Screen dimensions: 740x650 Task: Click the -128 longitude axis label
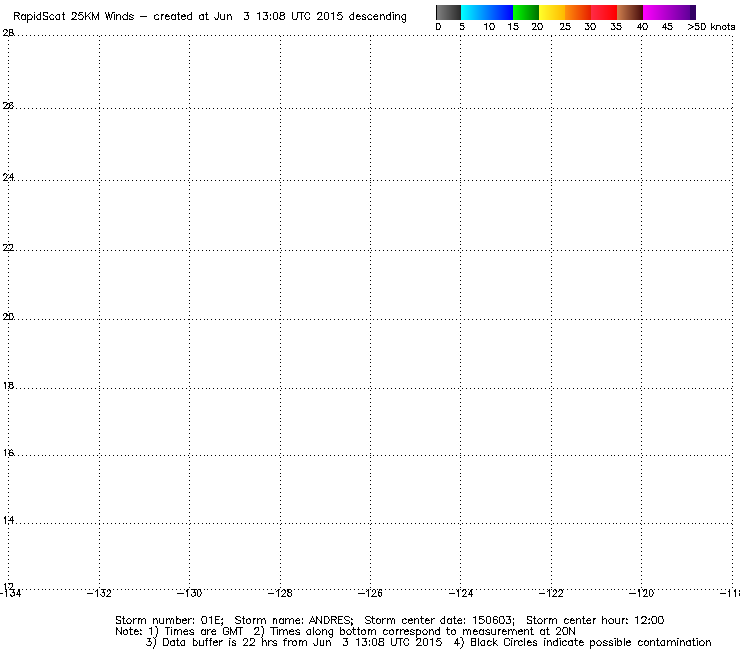[280, 593]
